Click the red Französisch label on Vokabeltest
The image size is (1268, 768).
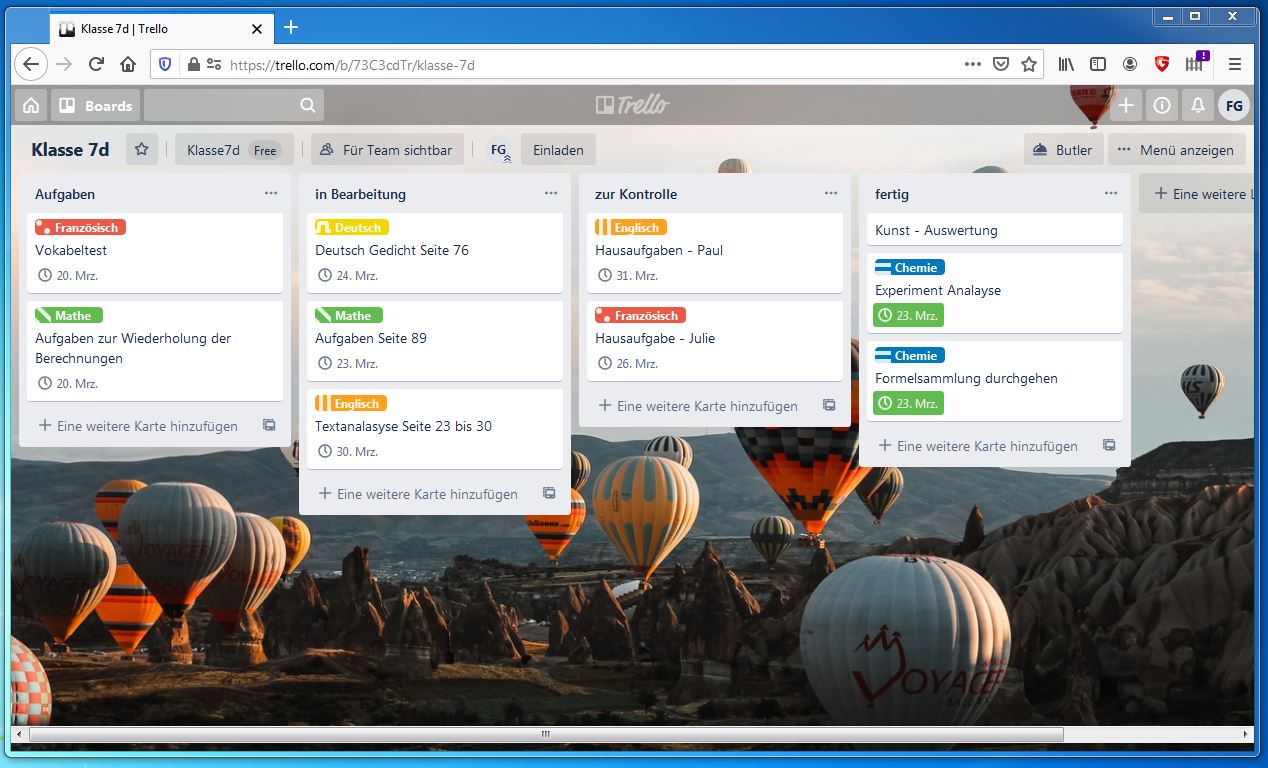[80, 227]
